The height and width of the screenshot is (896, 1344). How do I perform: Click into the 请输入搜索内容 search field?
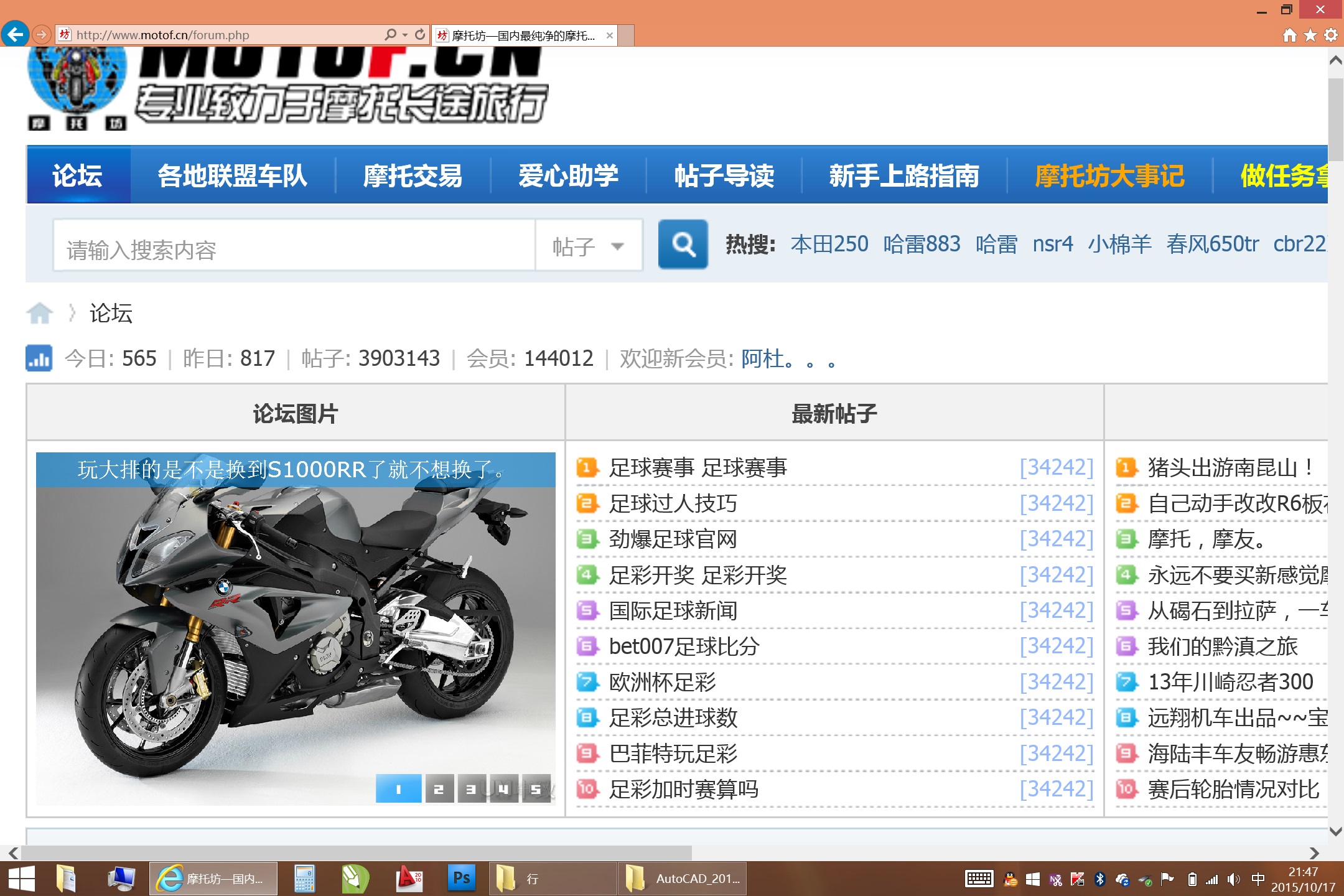pyautogui.click(x=294, y=246)
